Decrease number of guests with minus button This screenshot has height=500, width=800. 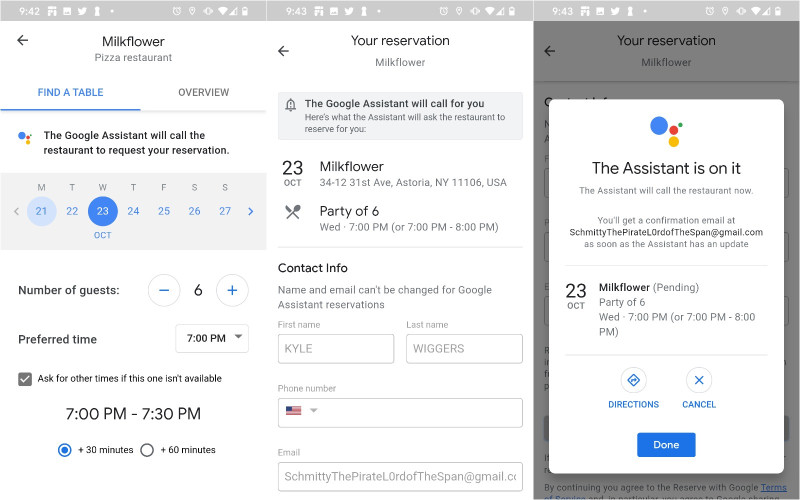[164, 290]
